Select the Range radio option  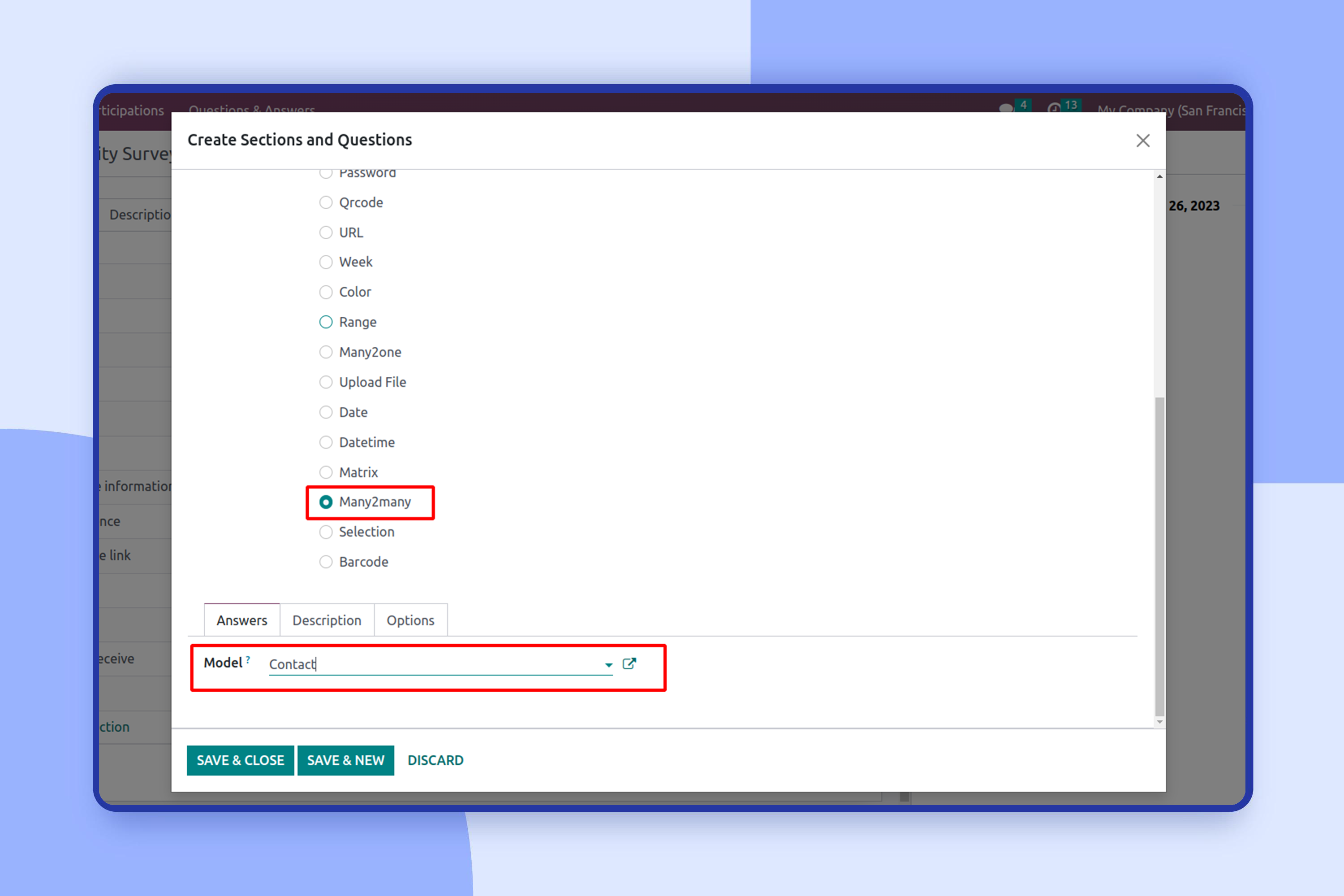click(x=326, y=322)
